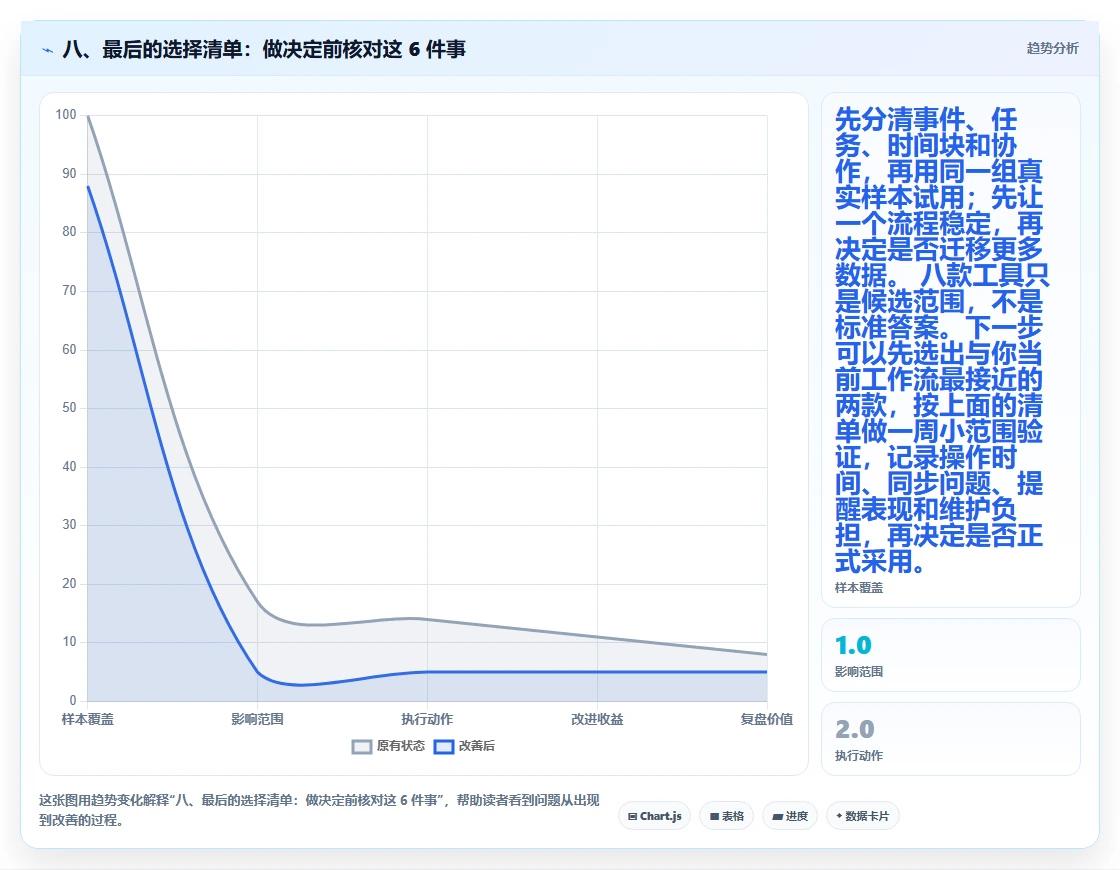Image resolution: width=1120 pixels, height=870 pixels.
Task: Select the Chart.js tag pill
Action: pyautogui.click(x=654, y=816)
